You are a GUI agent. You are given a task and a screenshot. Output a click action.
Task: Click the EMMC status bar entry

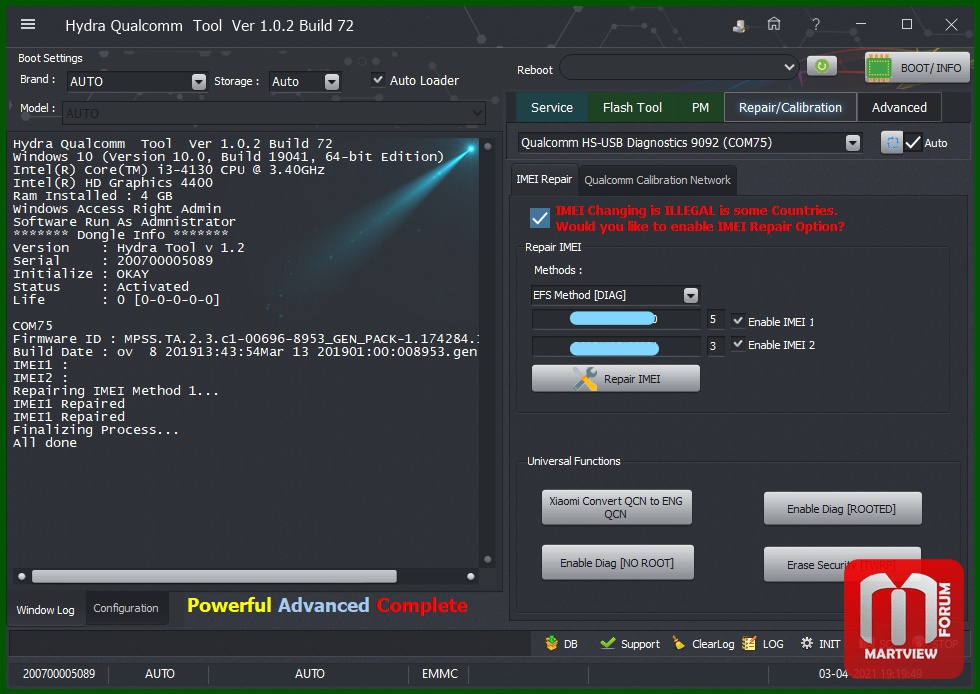pyautogui.click(x=440, y=673)
